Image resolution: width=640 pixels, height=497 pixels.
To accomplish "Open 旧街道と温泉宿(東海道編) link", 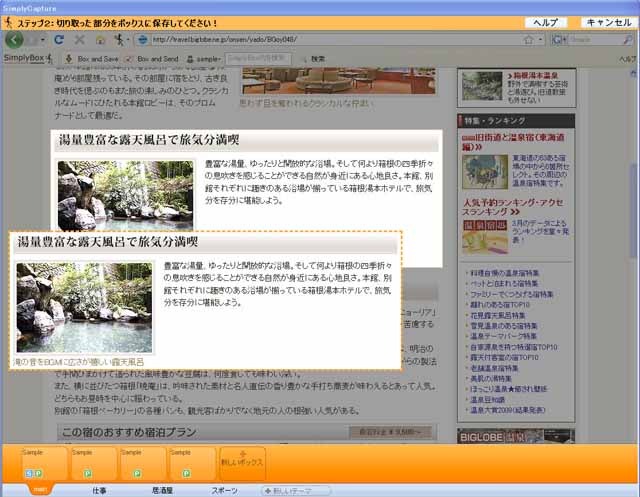I will (513, 142).
